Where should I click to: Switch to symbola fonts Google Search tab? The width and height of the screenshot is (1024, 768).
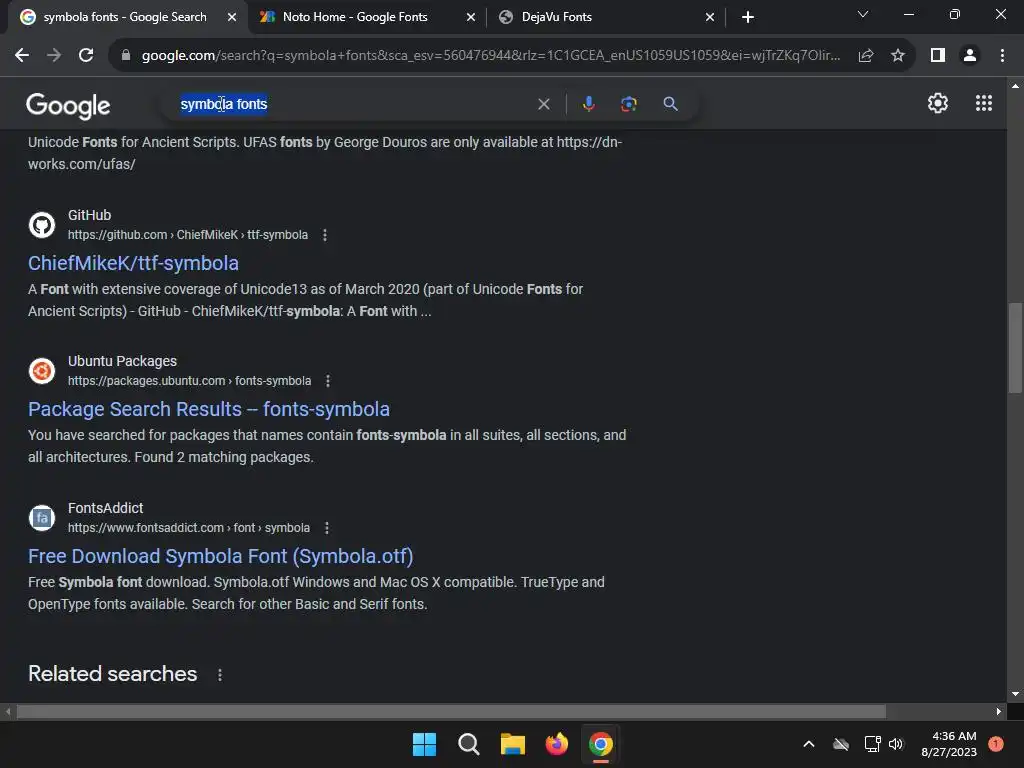pos(124,17)
